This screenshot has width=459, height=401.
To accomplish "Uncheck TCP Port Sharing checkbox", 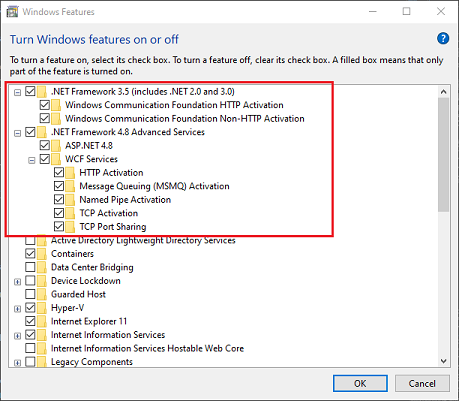I will pos(59,227).
